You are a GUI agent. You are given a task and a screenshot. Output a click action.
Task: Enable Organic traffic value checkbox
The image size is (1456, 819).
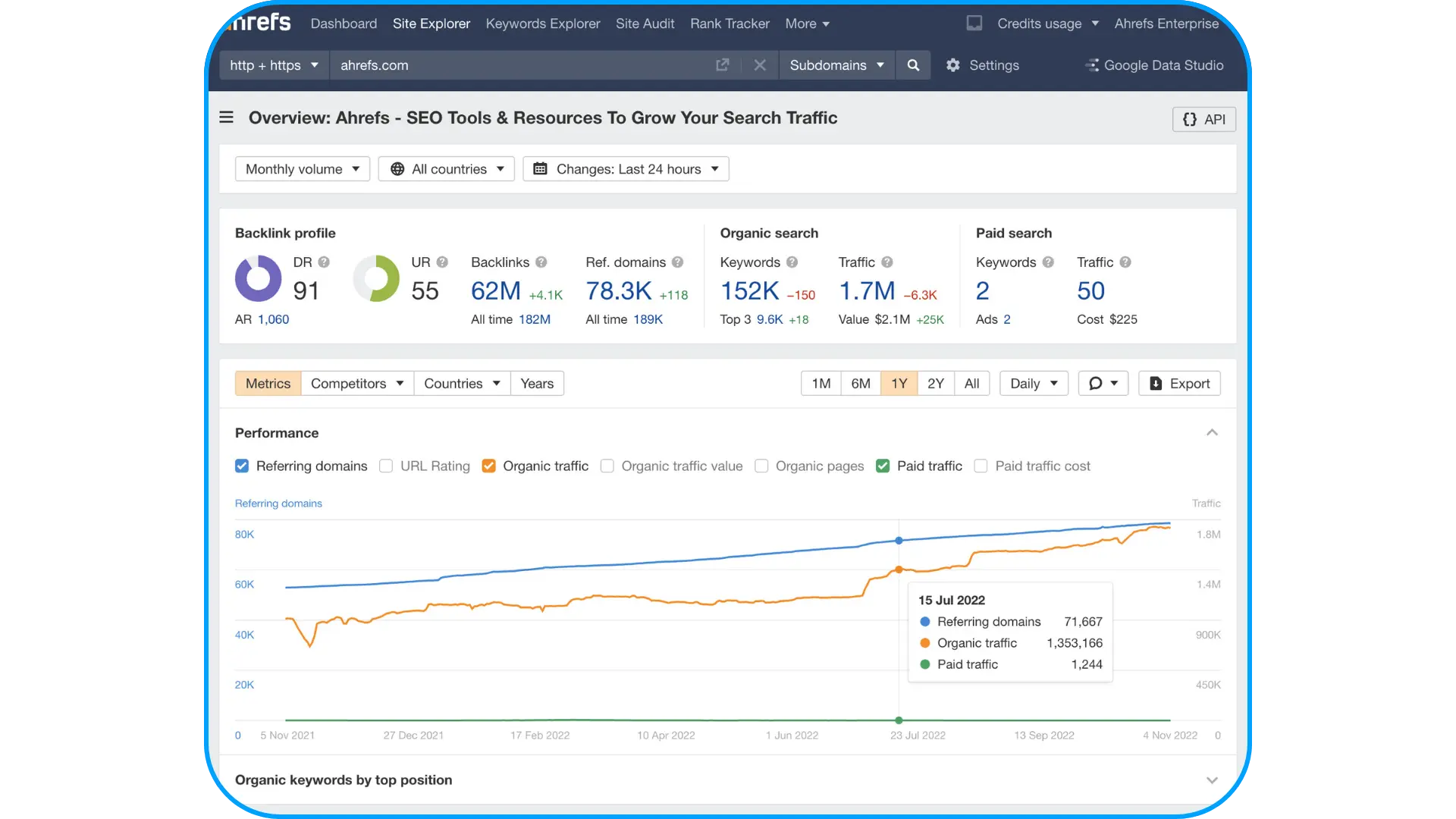click(x=607, y=466)
